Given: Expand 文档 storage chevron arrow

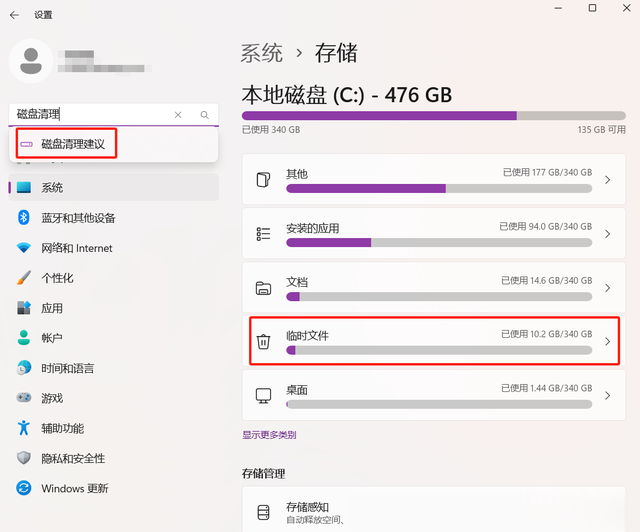Looking at the screenshot, I should (607, 288).
